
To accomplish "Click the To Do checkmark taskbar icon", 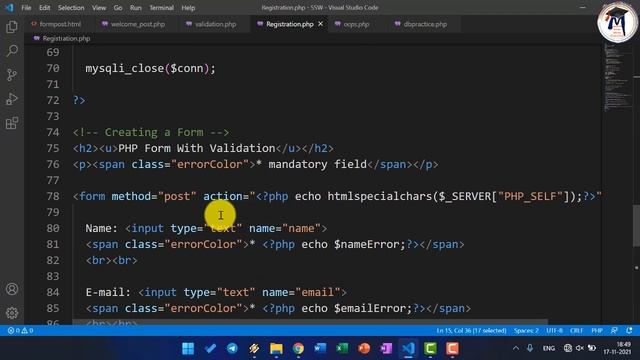I will [x=210, y=349].
